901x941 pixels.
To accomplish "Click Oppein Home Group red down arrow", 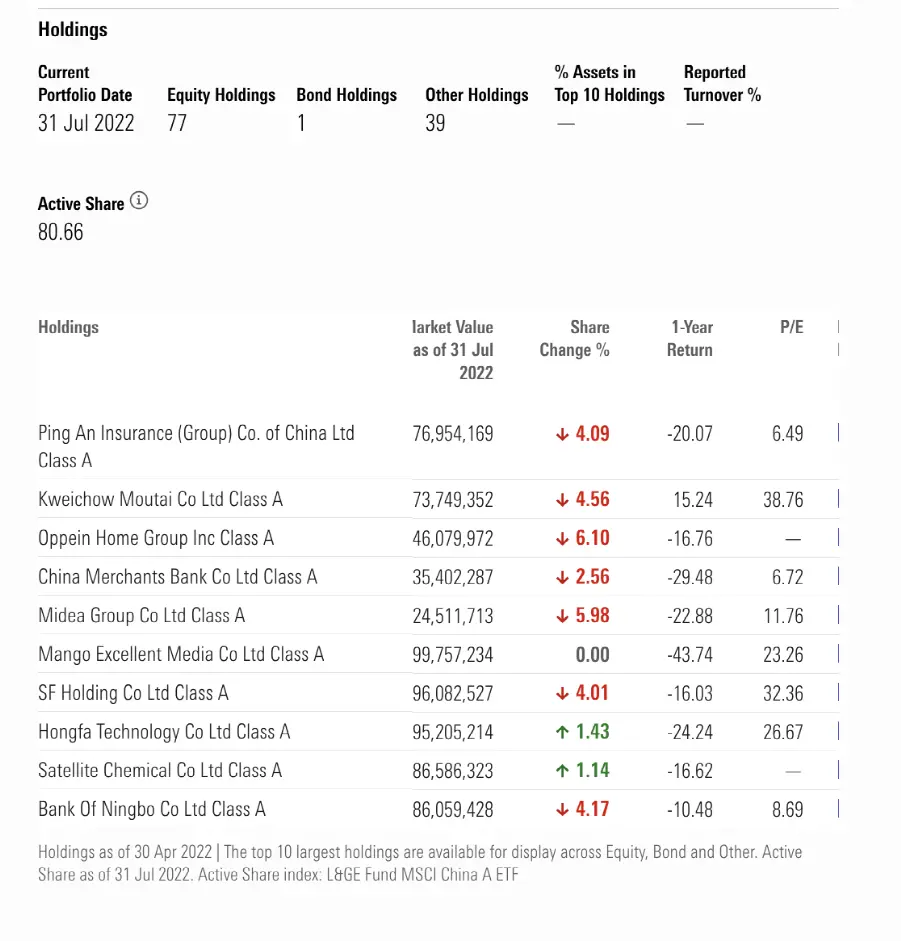I will (x=562, y=539).
